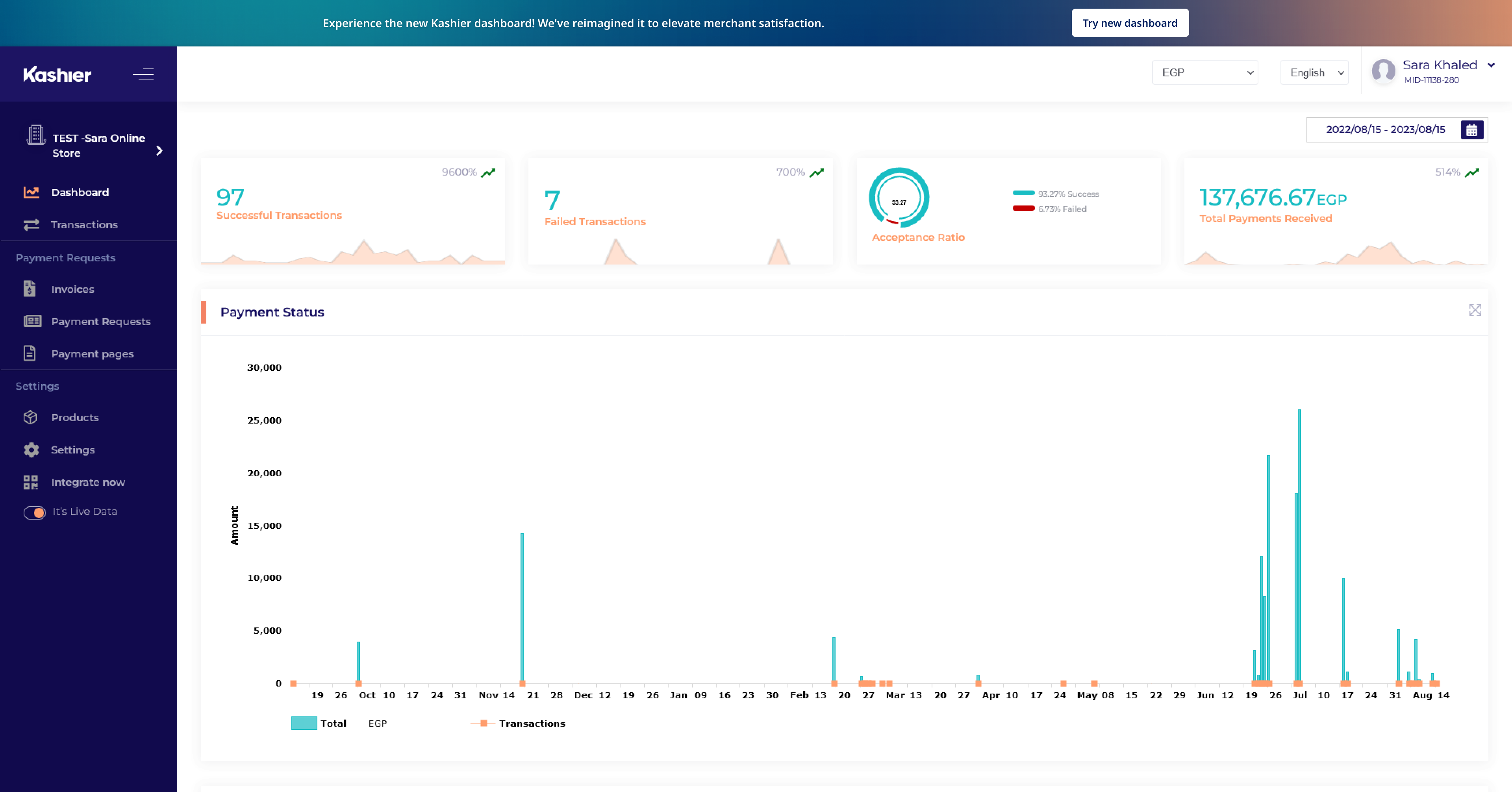Click the Settings gear icon in sidebar

coord(31,450)
